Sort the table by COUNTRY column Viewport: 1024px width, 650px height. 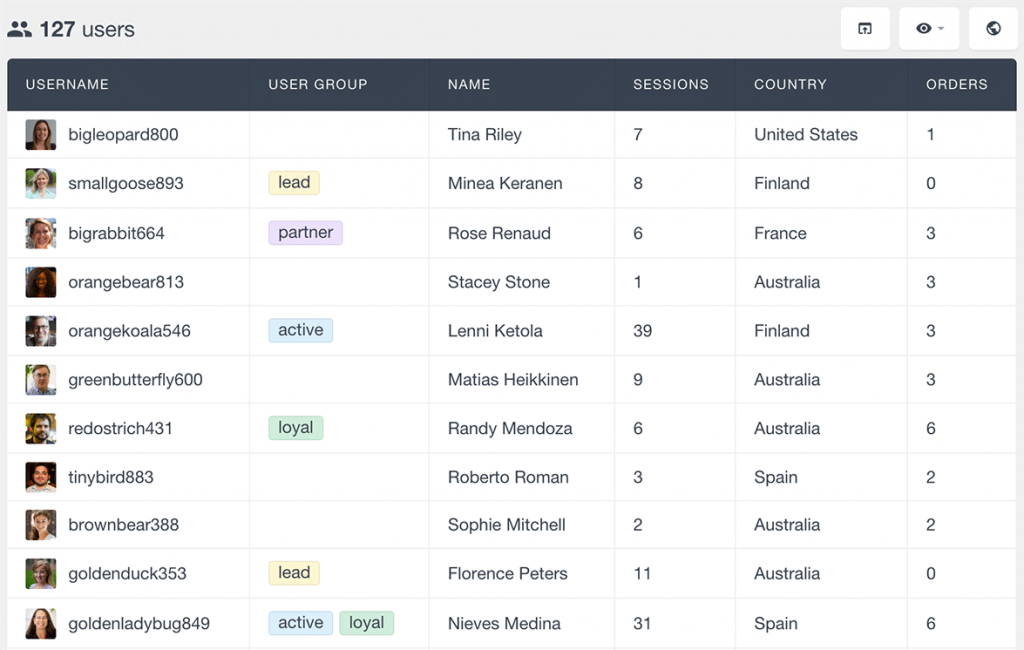point(790,85)
